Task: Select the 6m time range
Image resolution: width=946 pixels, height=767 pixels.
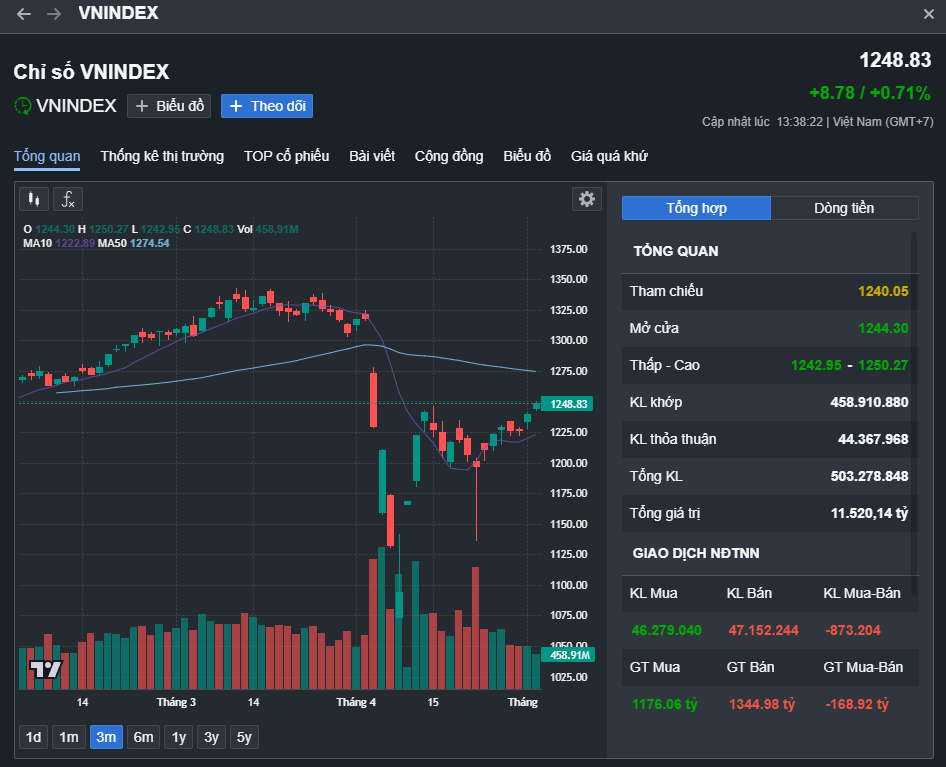Action: point(144,737)
